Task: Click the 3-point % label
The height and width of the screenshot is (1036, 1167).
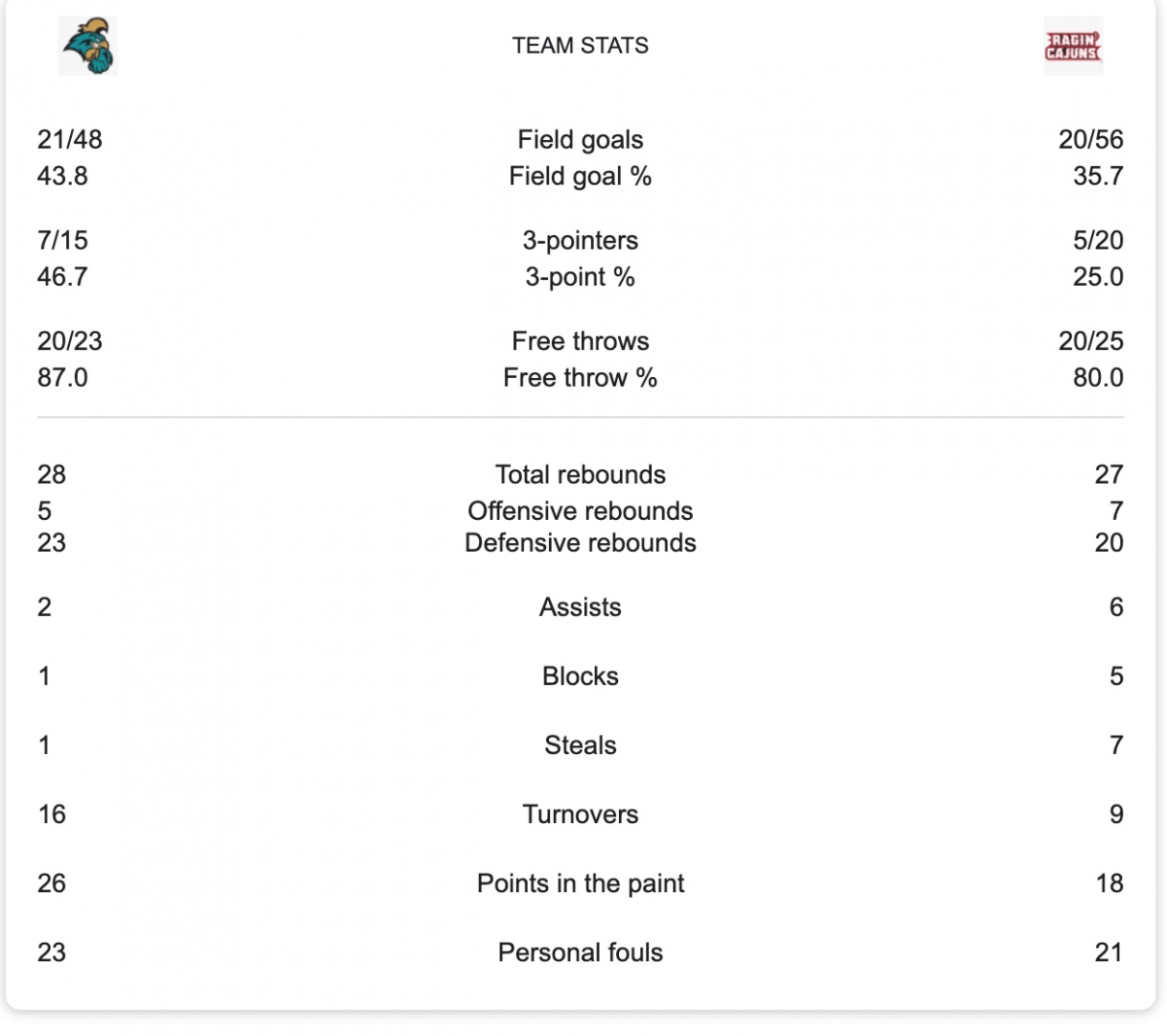Action: point(580,277)
